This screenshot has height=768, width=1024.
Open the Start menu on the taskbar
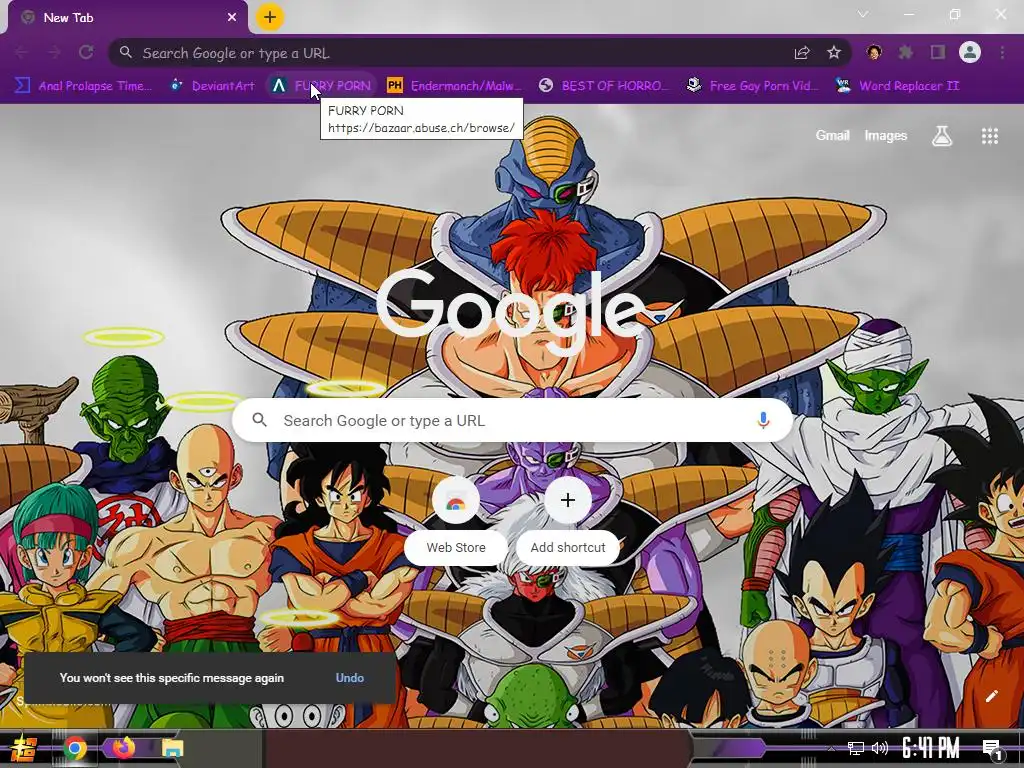24,748
